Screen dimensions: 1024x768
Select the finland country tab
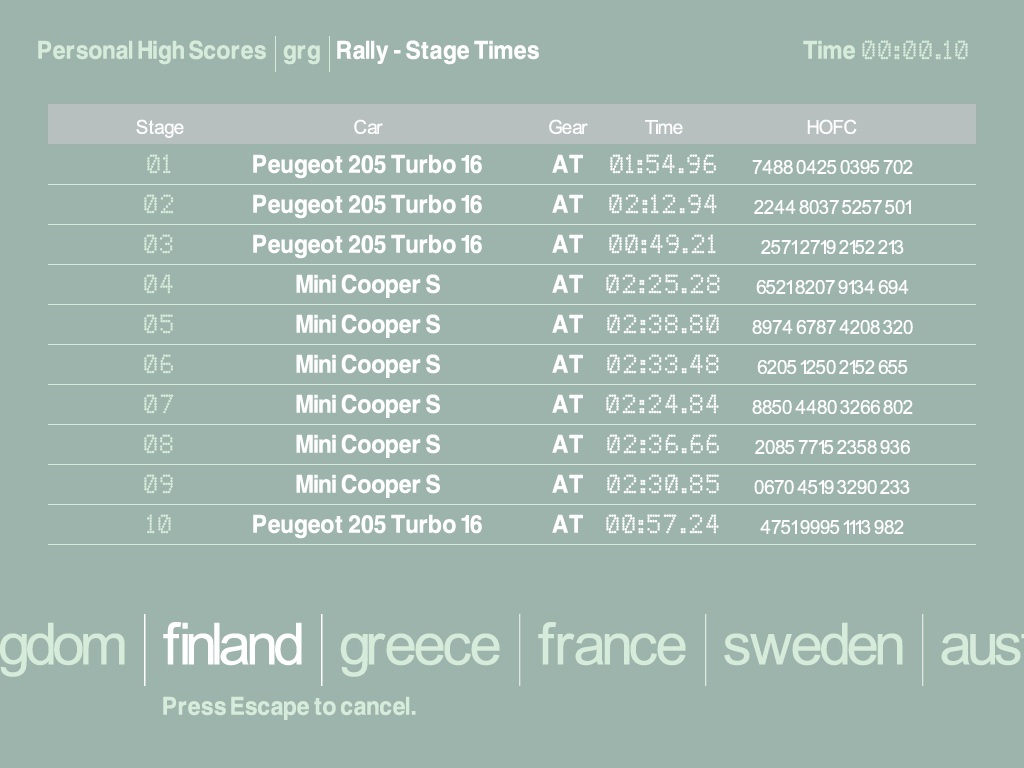point(232,646)
